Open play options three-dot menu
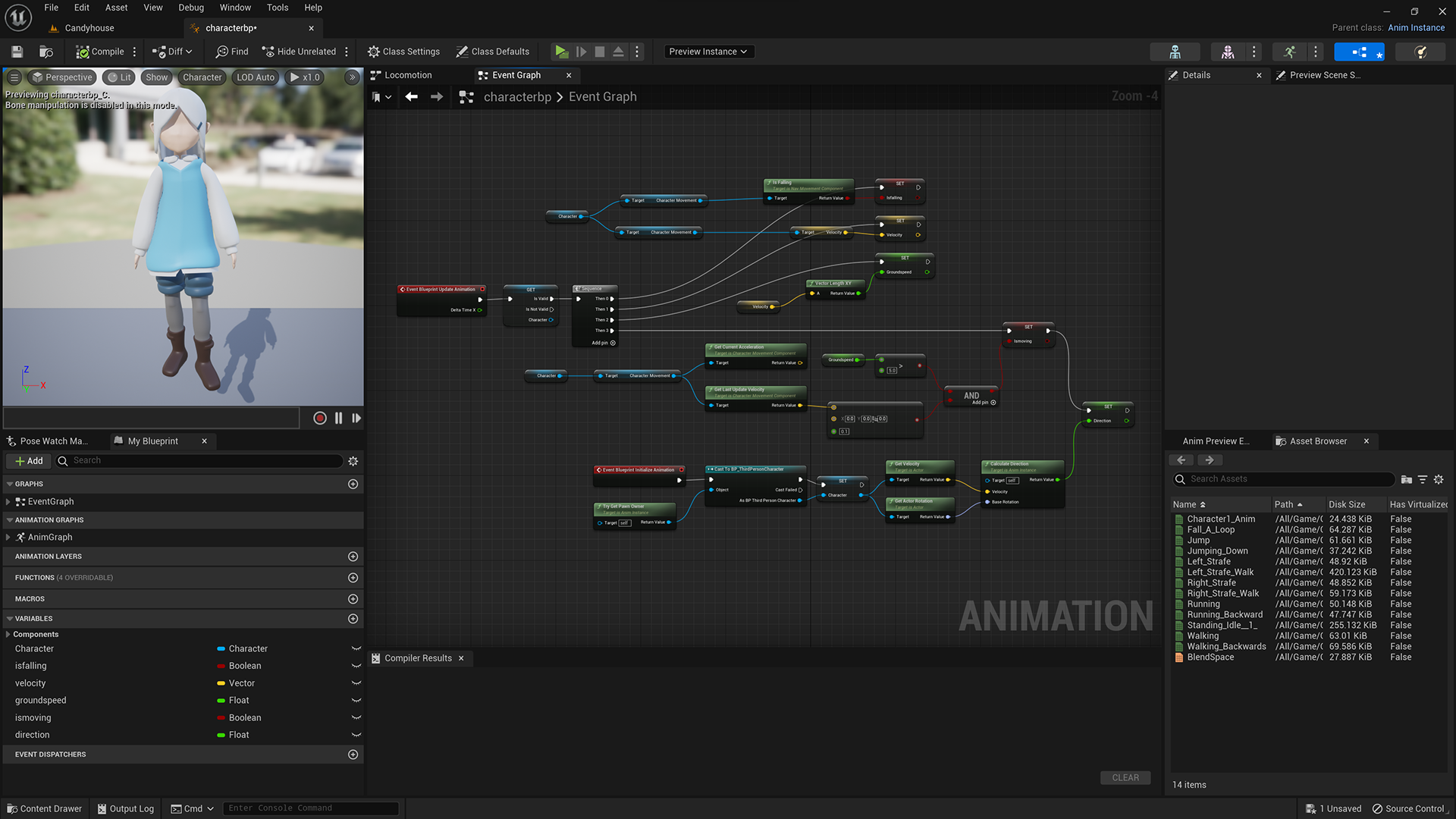The image size is (1456, 819). [637, 52]
